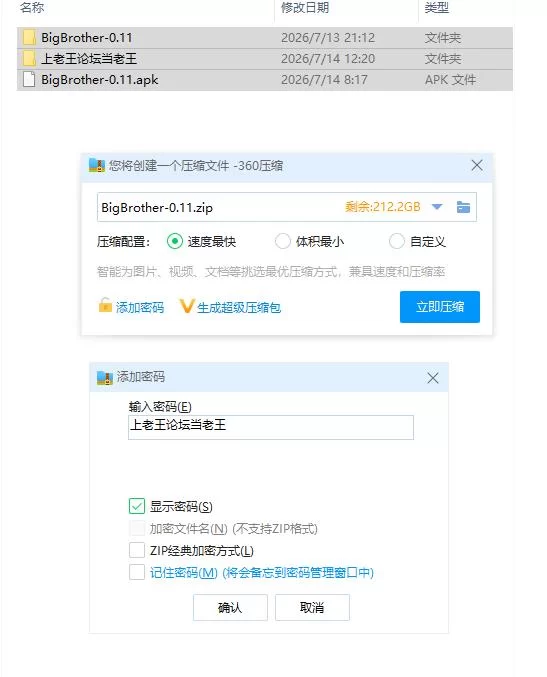Uncheck the 显示密码 checkbox
The image size is (547, 677).
point(137,506)
